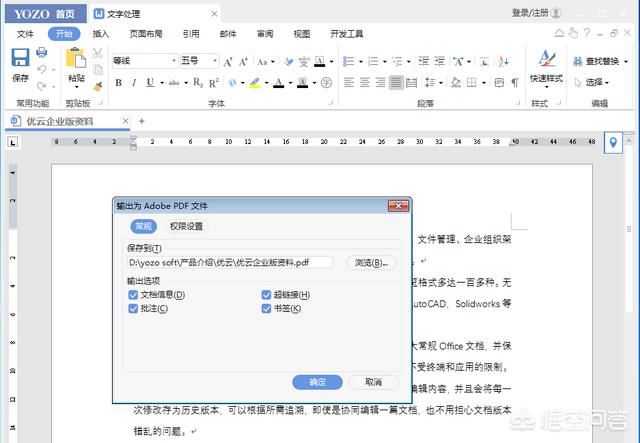The height and width of the screenshot is (443, 640).
Task: Click the Distributed alignment icon
Action: click(x=412, y=83)
